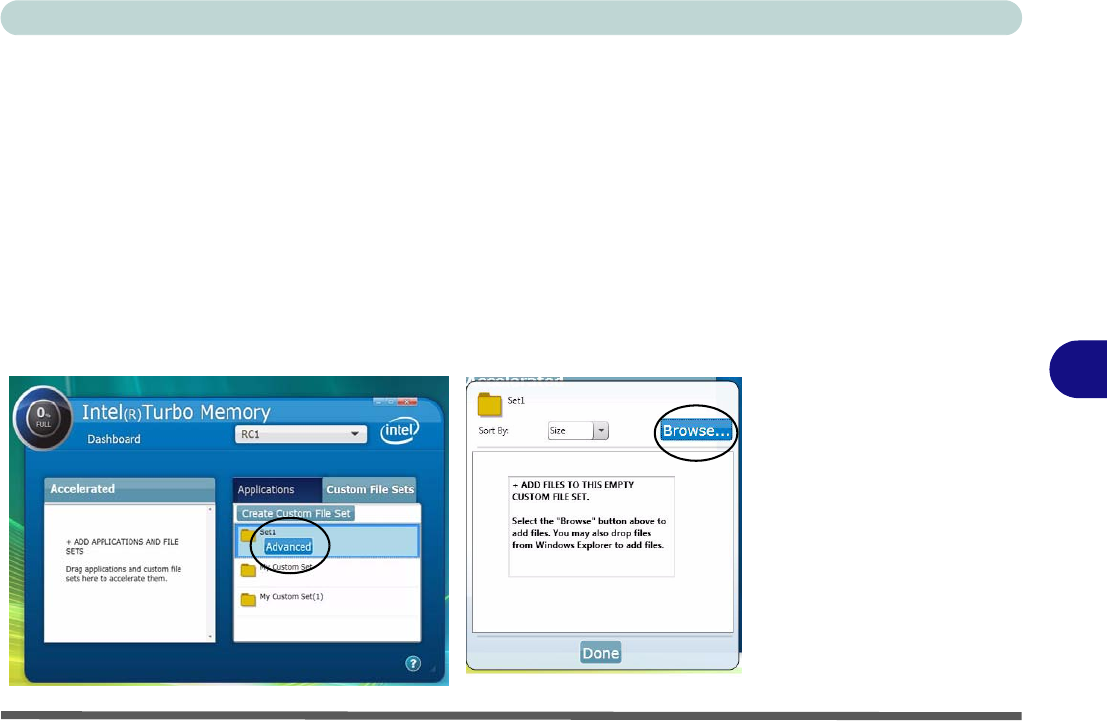1107x721 pixels.
Task: Open the Intel logo
Action: point(400,430)
